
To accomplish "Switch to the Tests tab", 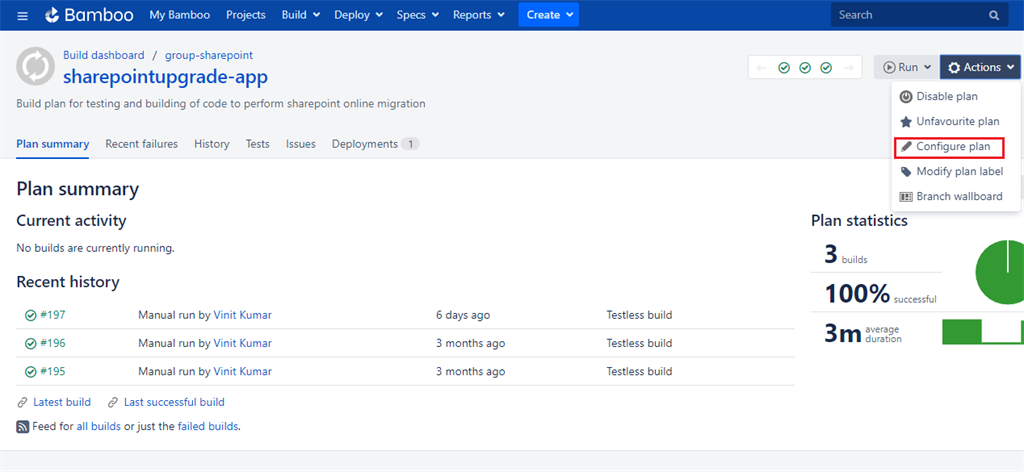I will coord(257,144).
